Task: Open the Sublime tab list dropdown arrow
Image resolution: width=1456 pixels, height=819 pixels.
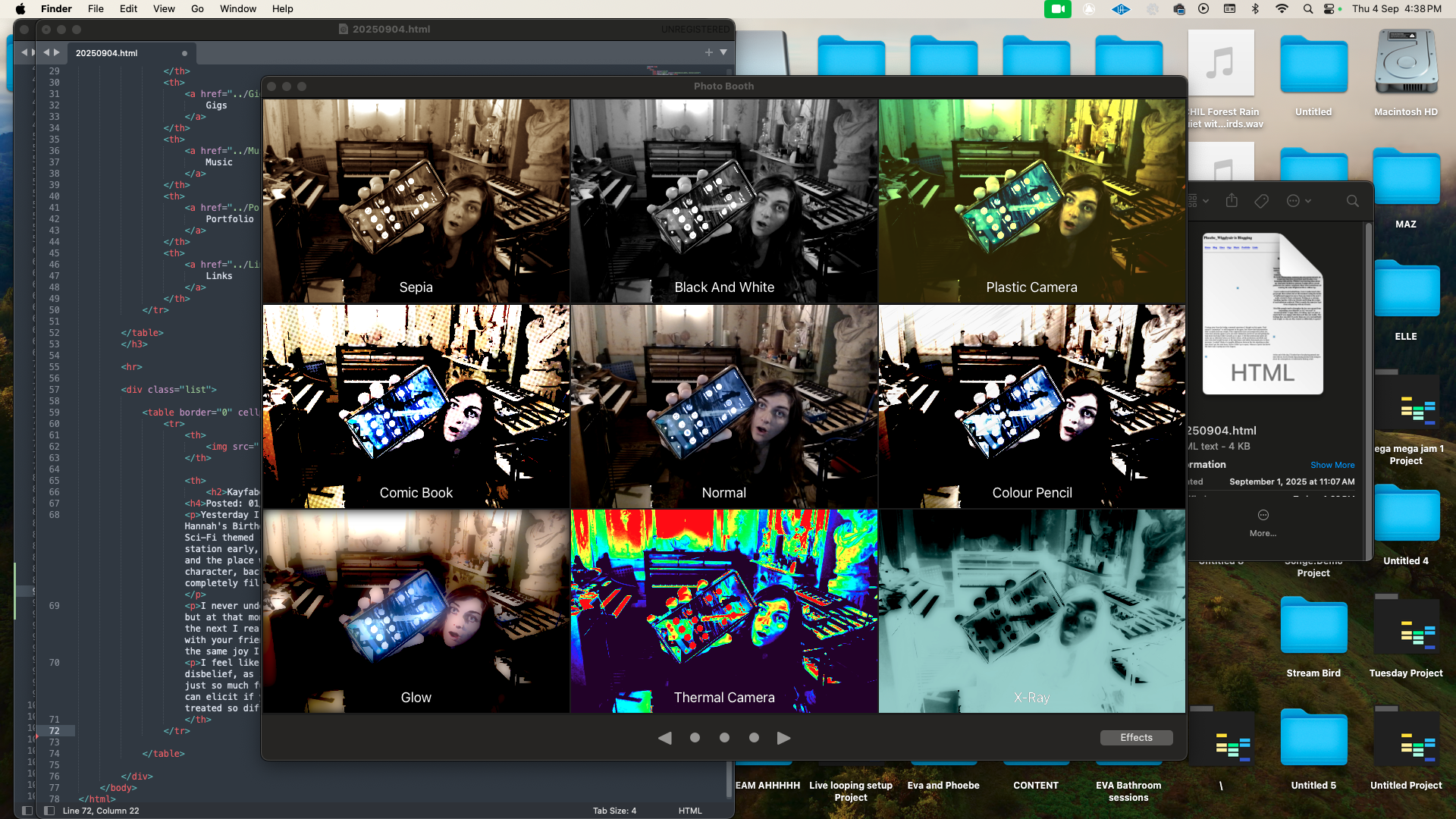Action: pos(723,52)
